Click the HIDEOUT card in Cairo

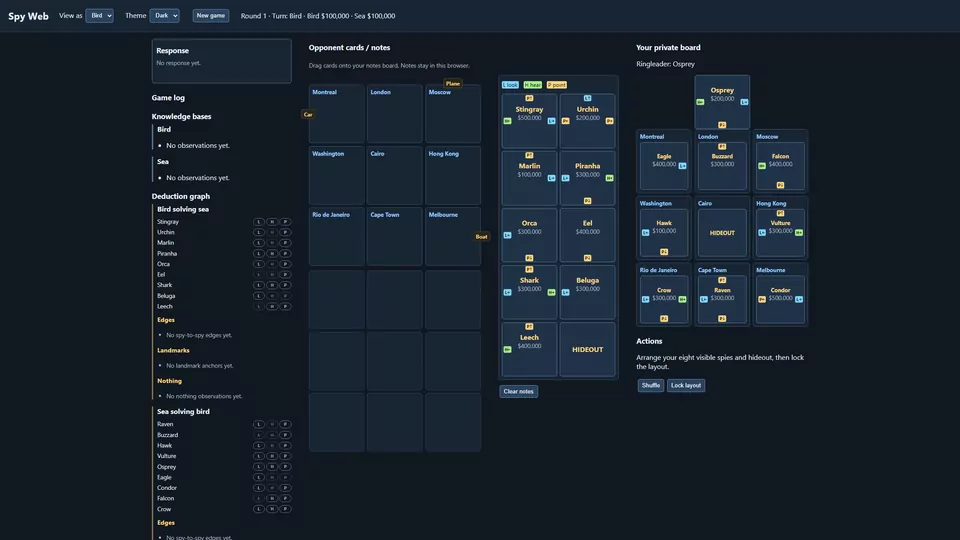tap(722, 233)
